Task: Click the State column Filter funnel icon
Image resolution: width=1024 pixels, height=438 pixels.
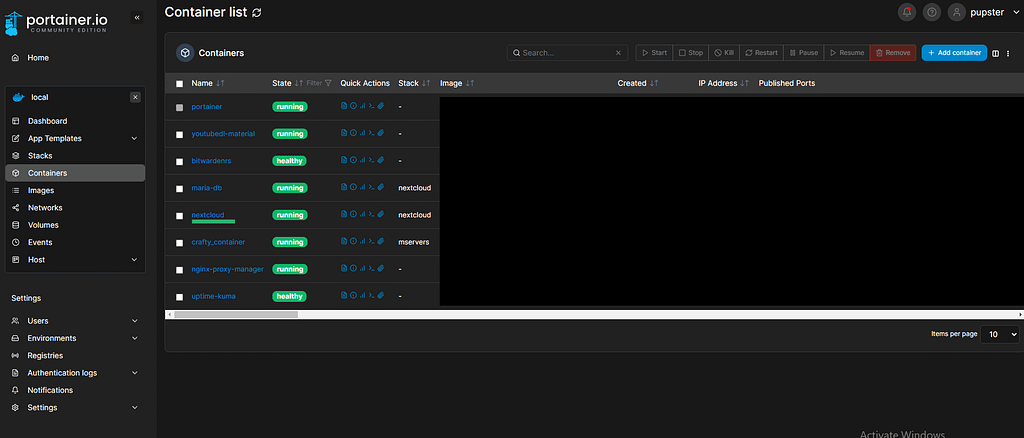Action: click(x=327, y=83)
